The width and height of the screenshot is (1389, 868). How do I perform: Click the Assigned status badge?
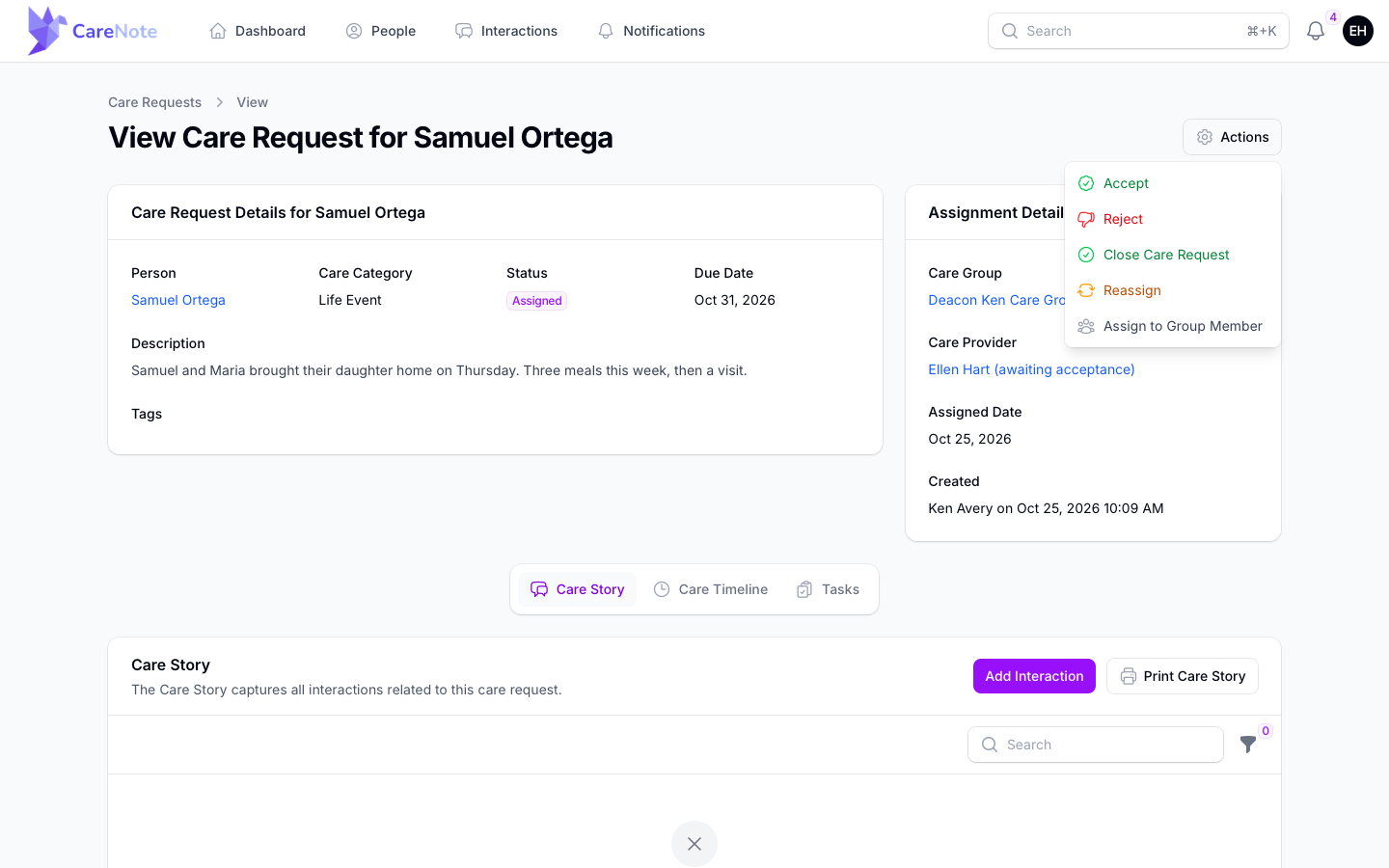tap(536, 301)
